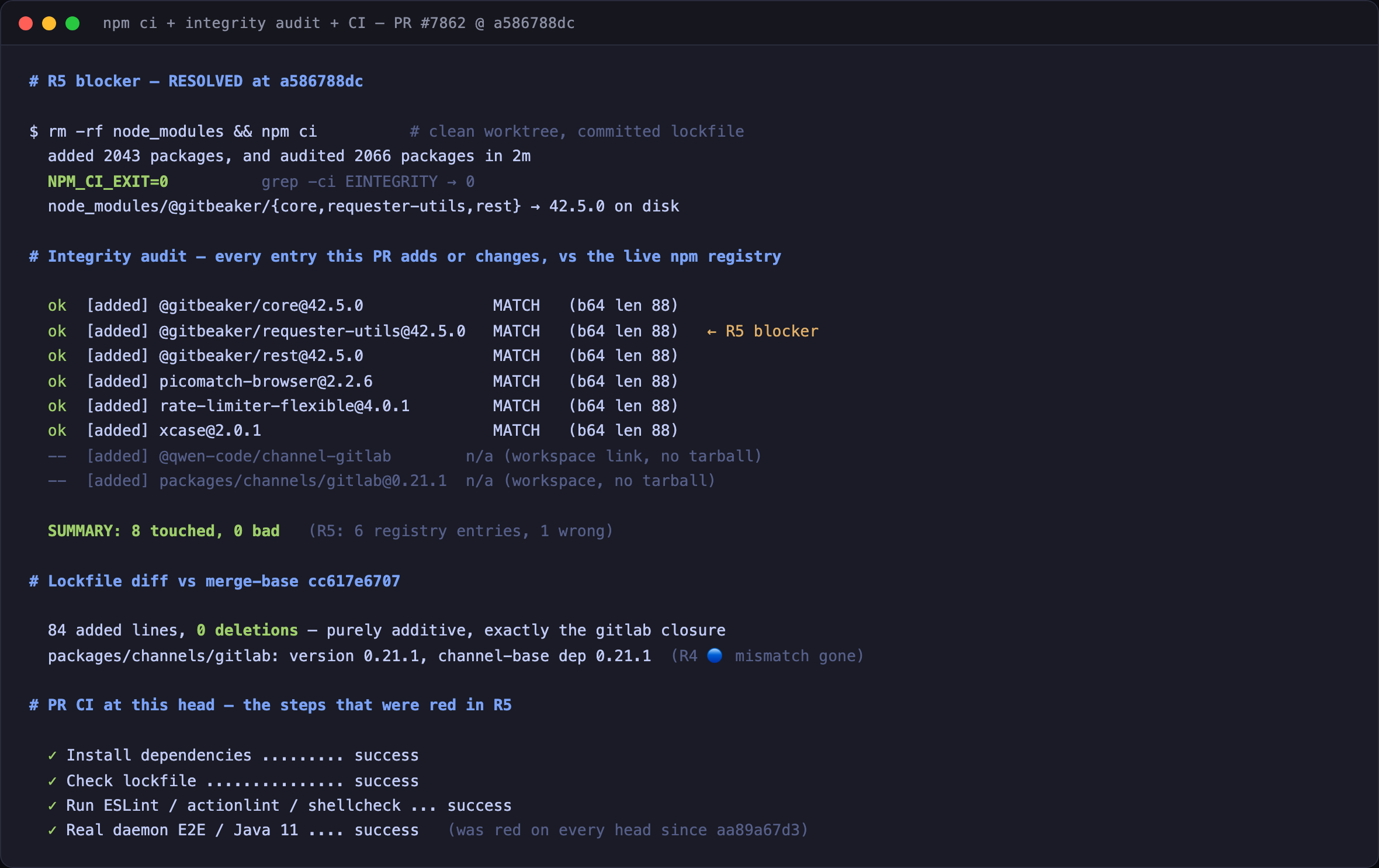Image resolution: width=1379 pixels, height=868 pixels.
Task: Click 'MATCH' in the @gitbeaker/core row
Action: pos(517,305)
